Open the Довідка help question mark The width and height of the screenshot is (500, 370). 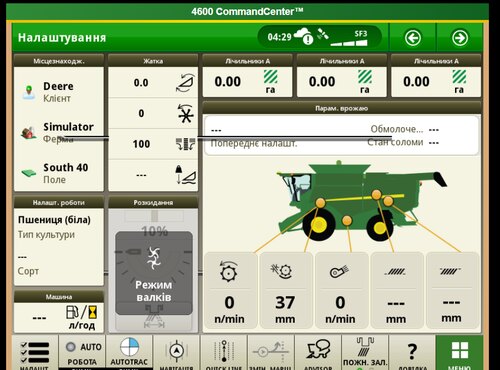[x=412, y=353]
